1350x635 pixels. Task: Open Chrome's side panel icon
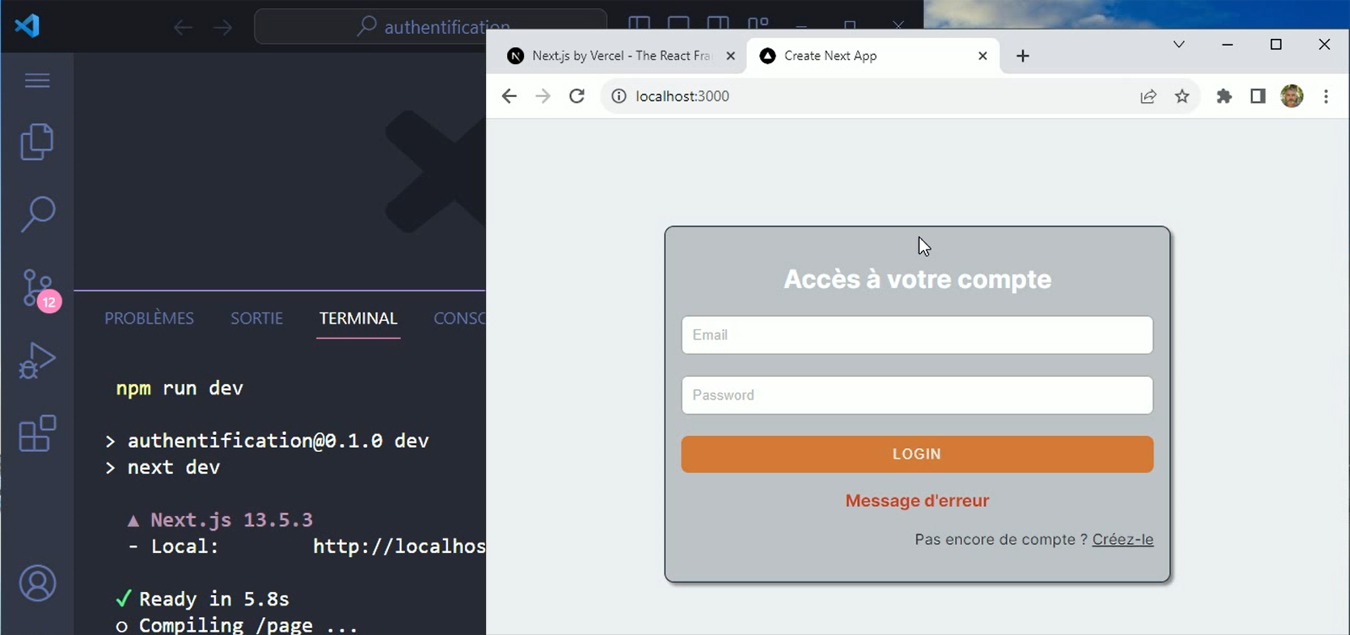point(1257,95)
